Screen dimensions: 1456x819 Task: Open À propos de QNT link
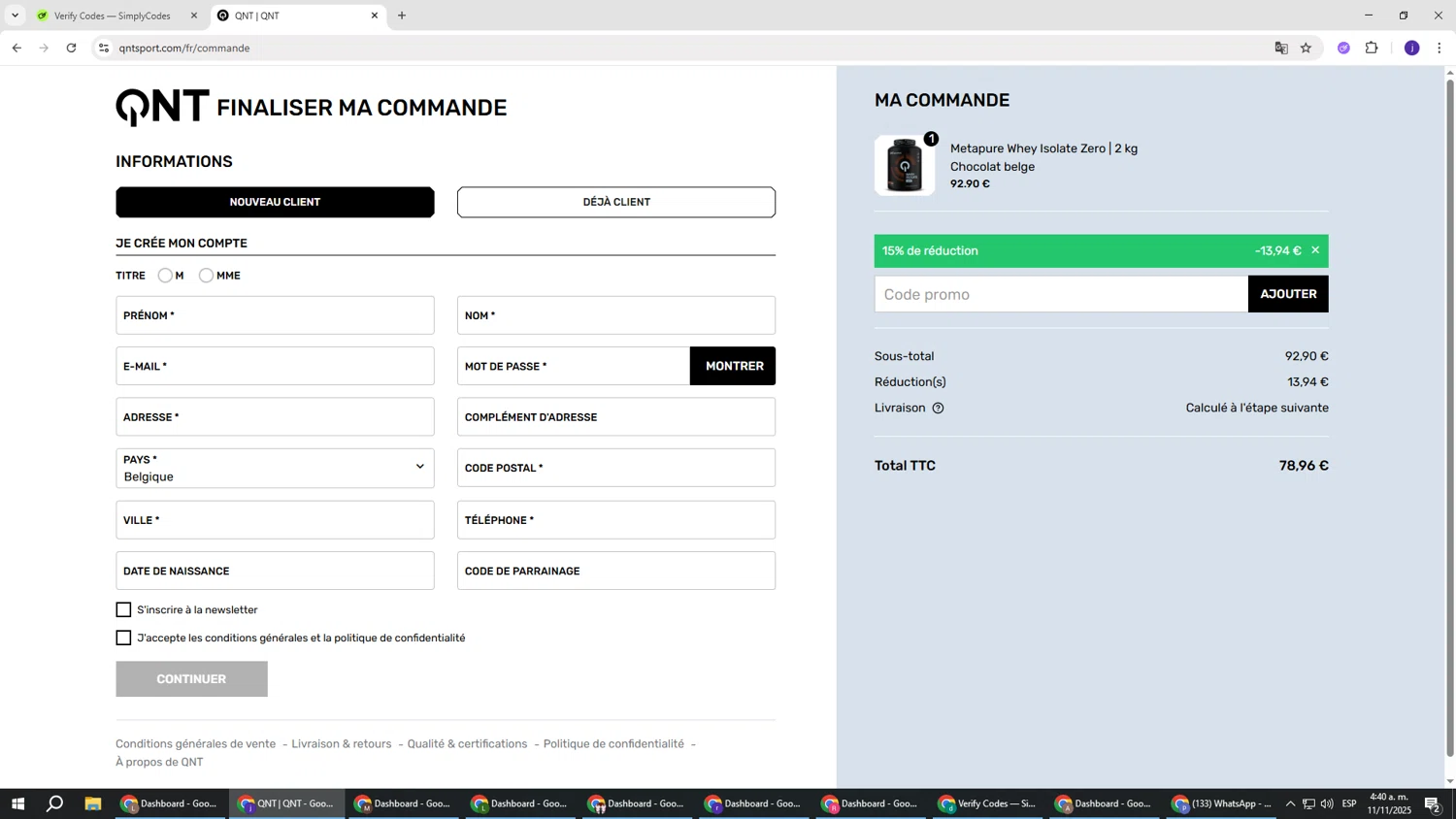(x=159, y=762)
